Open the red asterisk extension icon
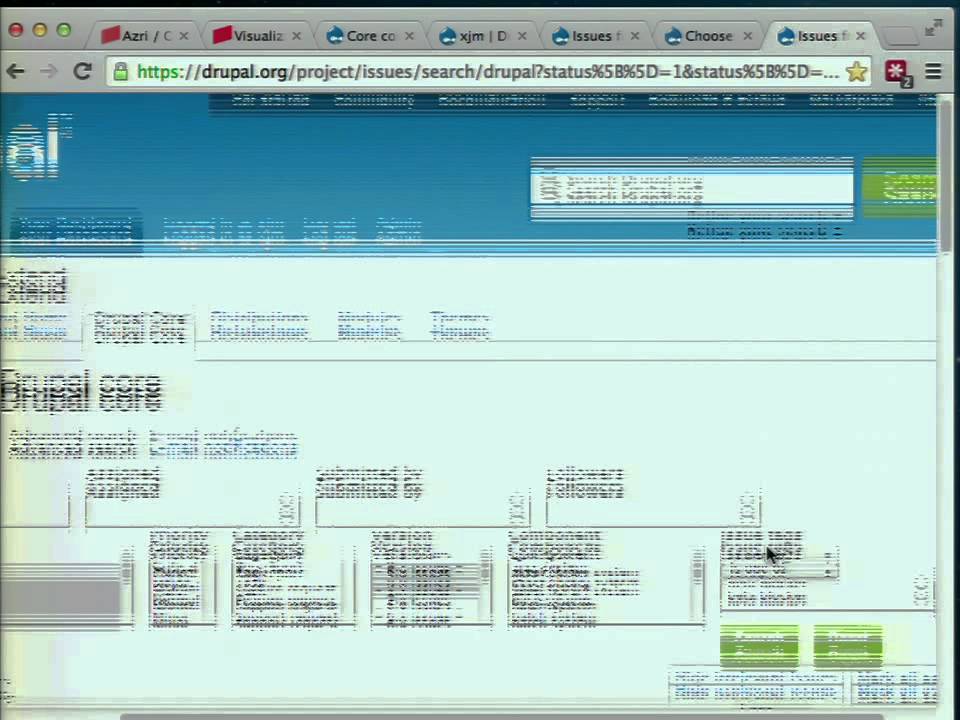This screenshot has height=720, width=960. 897,72
